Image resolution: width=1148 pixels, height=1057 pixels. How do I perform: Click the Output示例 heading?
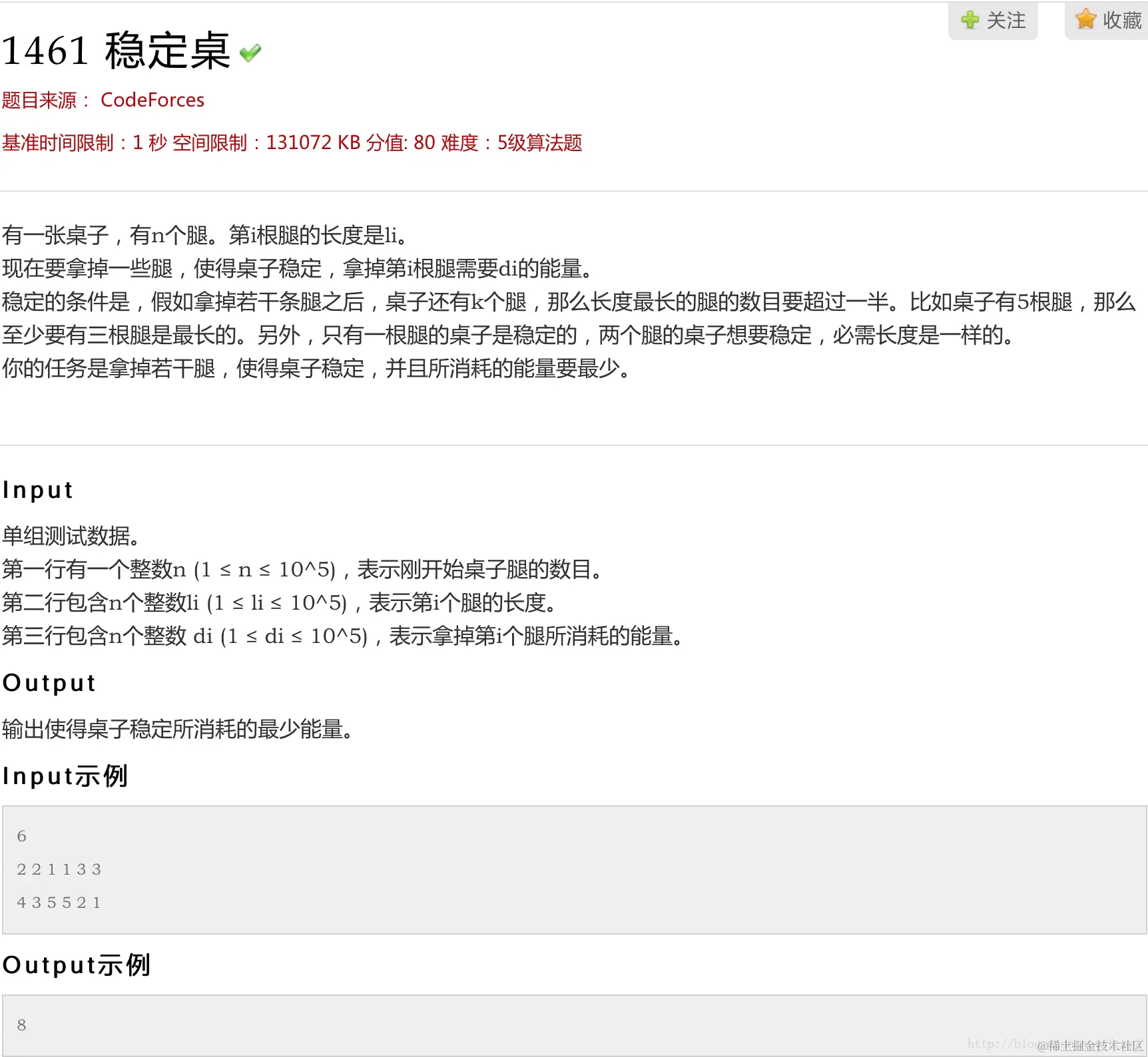coord(77,965)
